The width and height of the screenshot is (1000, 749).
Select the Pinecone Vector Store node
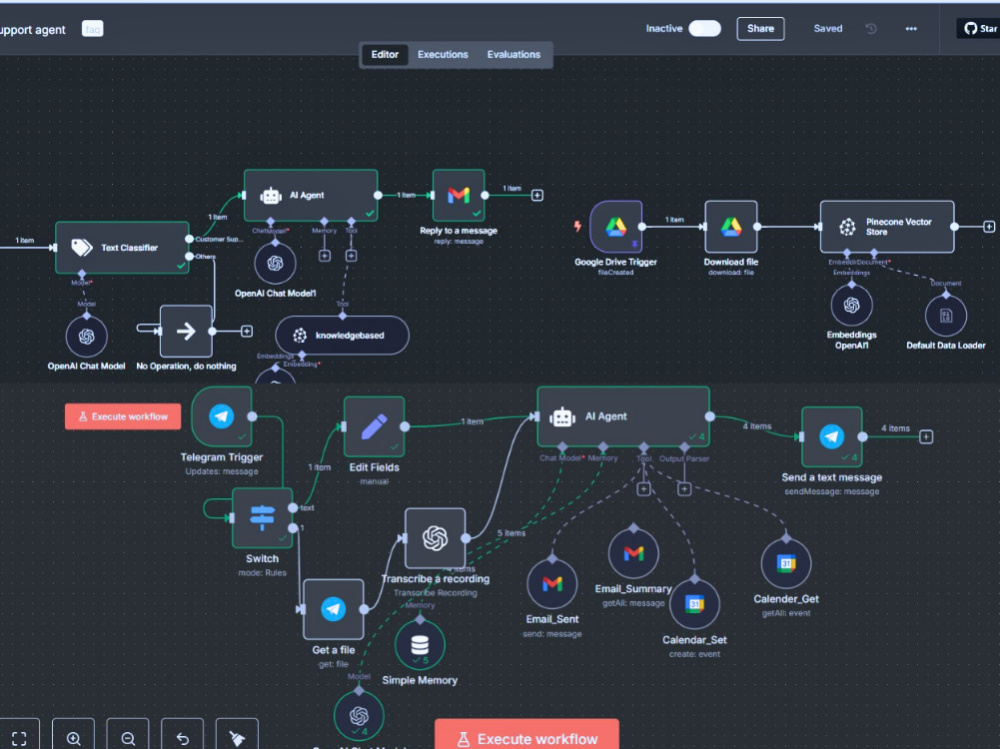[887, 226]
